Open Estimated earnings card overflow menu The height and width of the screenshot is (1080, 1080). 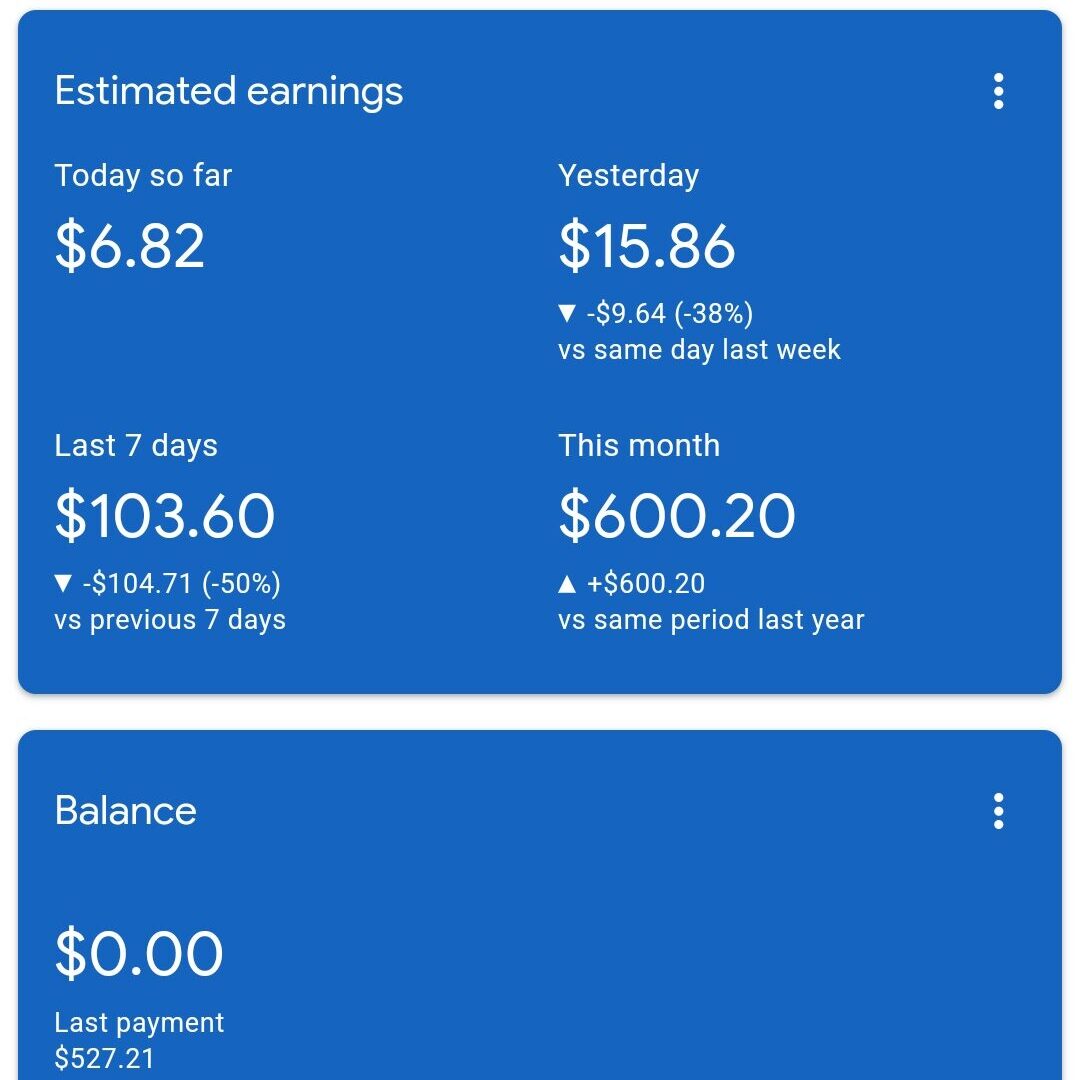pos(998,92)
